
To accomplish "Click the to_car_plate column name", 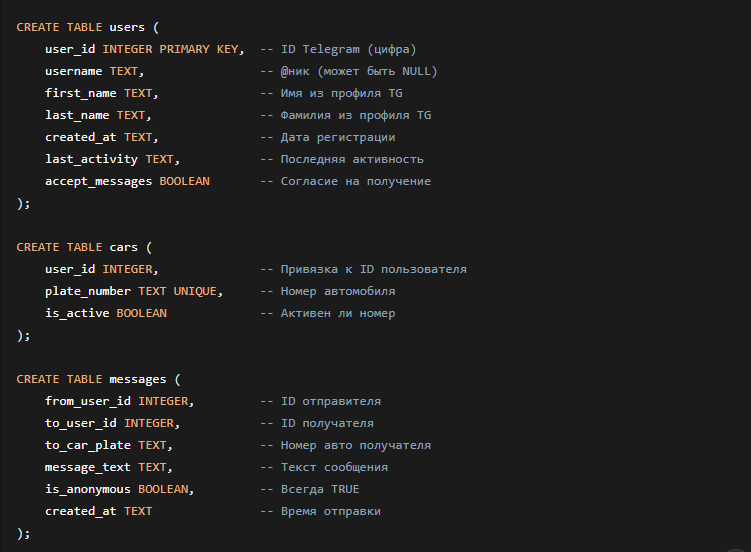I will click(x=87, y=445).
